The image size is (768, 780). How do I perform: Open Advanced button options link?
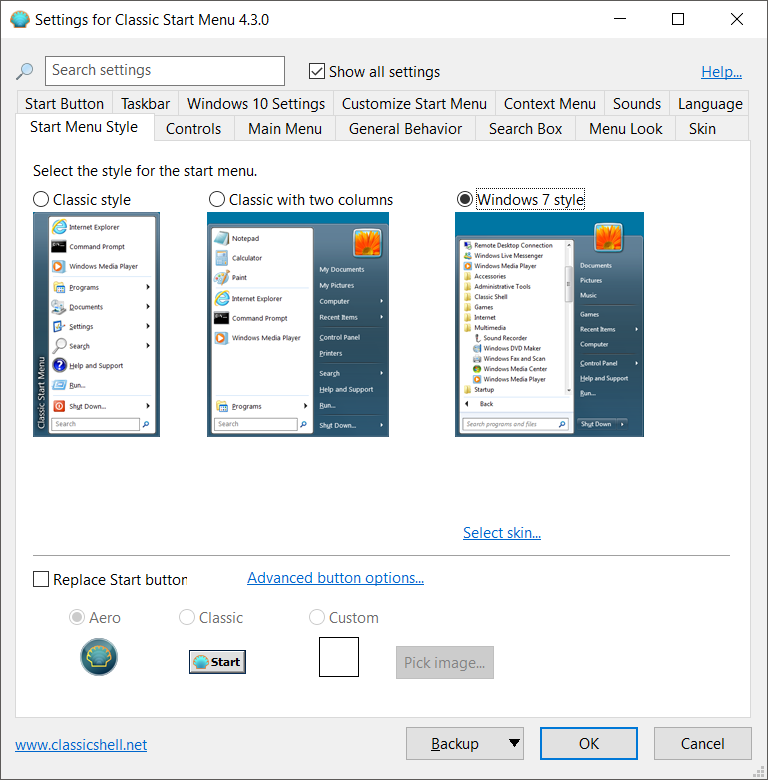(x=335, y=578)
